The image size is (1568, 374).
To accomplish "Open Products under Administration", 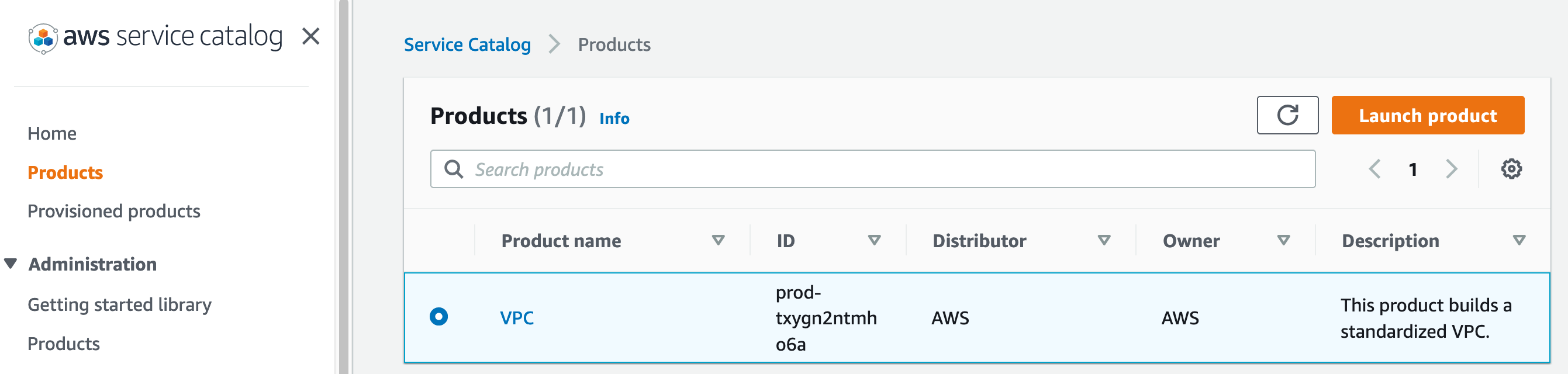I will (x=63, y=344).
